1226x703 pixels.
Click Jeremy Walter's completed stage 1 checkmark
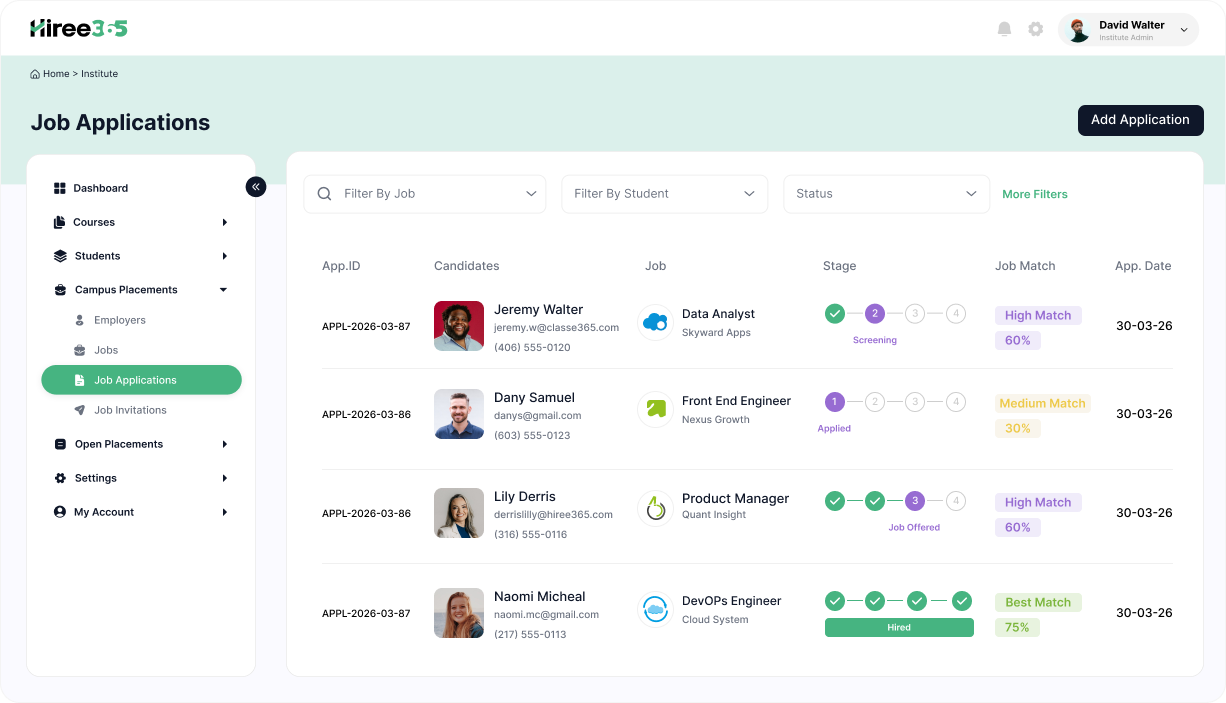coord(835,314)
